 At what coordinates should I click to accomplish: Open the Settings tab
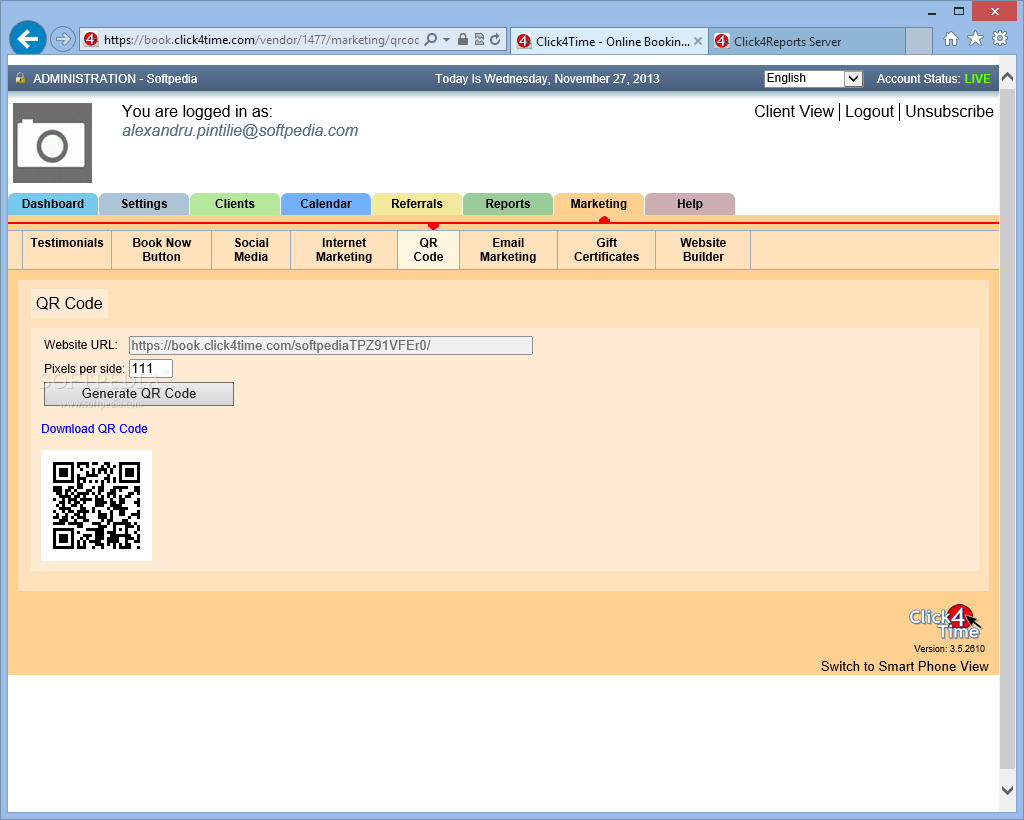coord(144,204)
